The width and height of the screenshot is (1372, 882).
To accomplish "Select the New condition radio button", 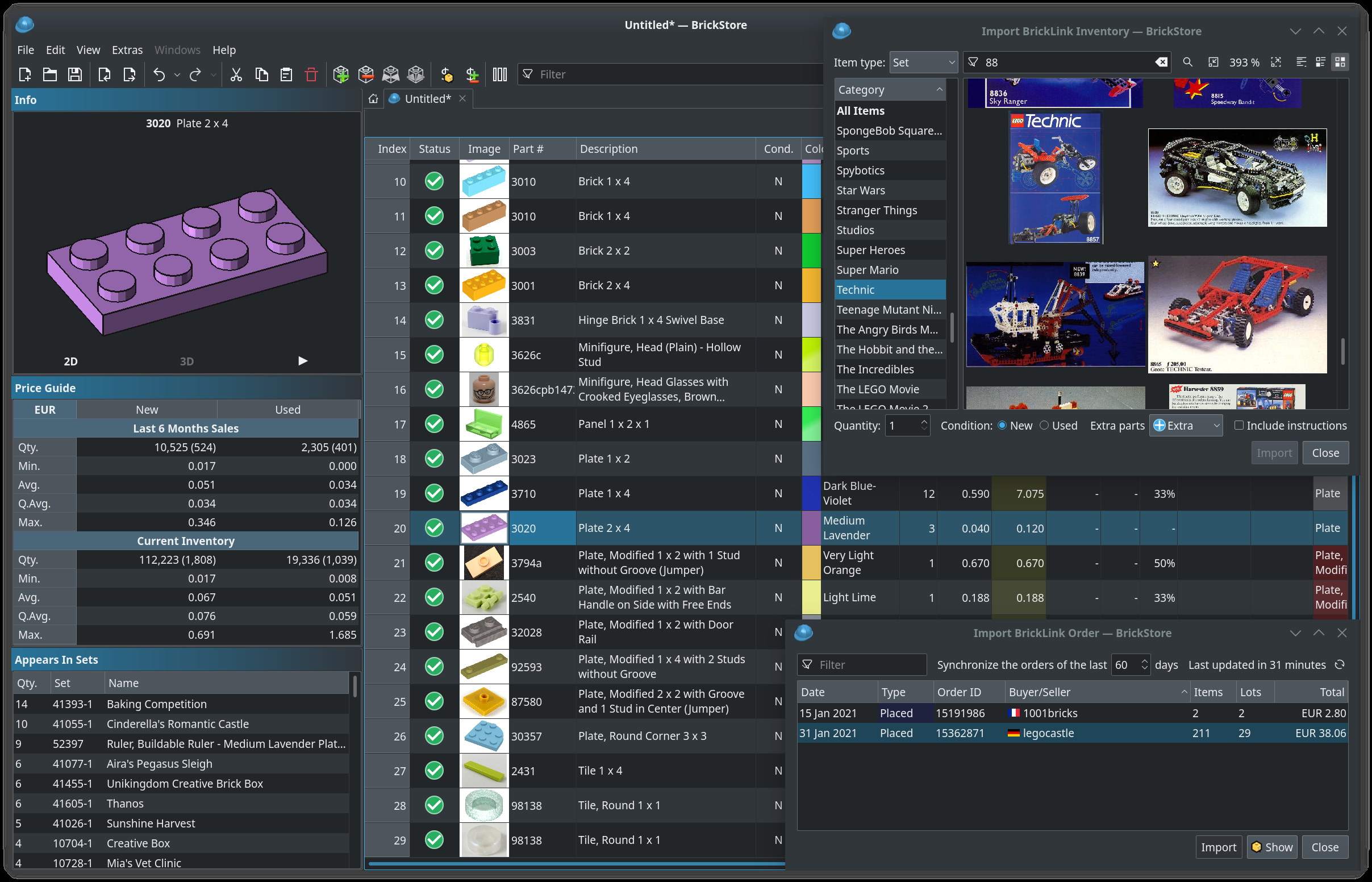I will 1002,426.
